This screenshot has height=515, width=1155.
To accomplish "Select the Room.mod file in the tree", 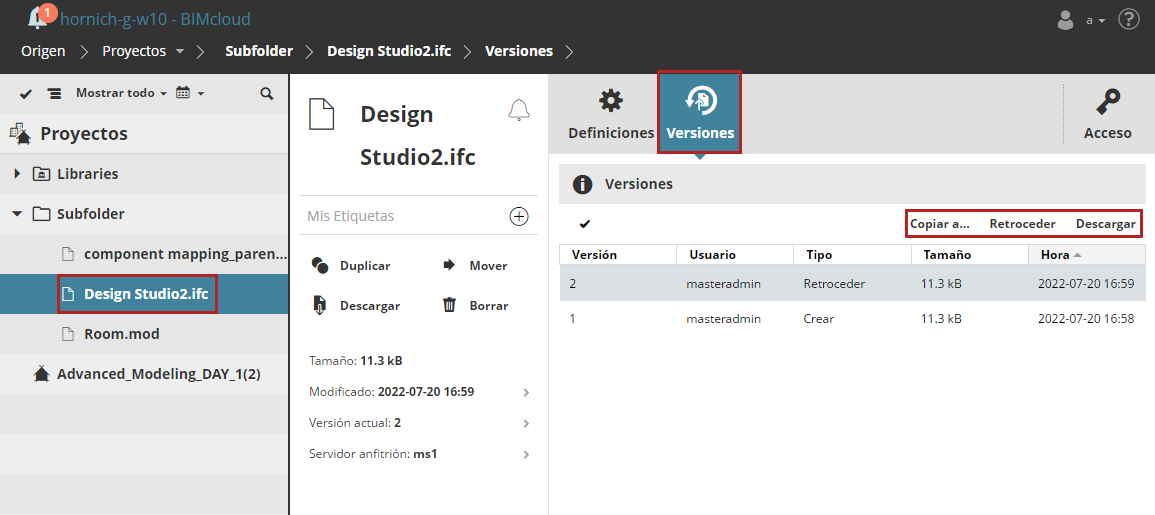I will pyautogui.click(x=121, y=333).
